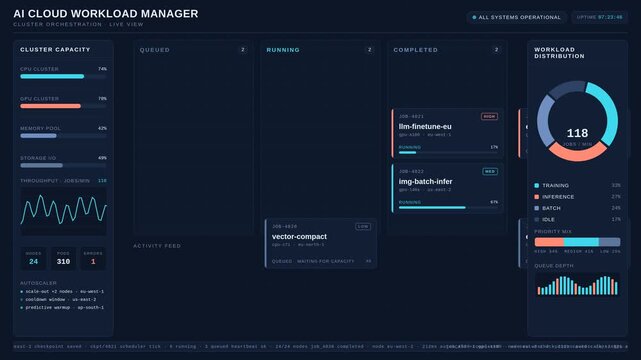Click the Memory Pool capacity bar
The image size is (641, 360).
tap(63, 136)
